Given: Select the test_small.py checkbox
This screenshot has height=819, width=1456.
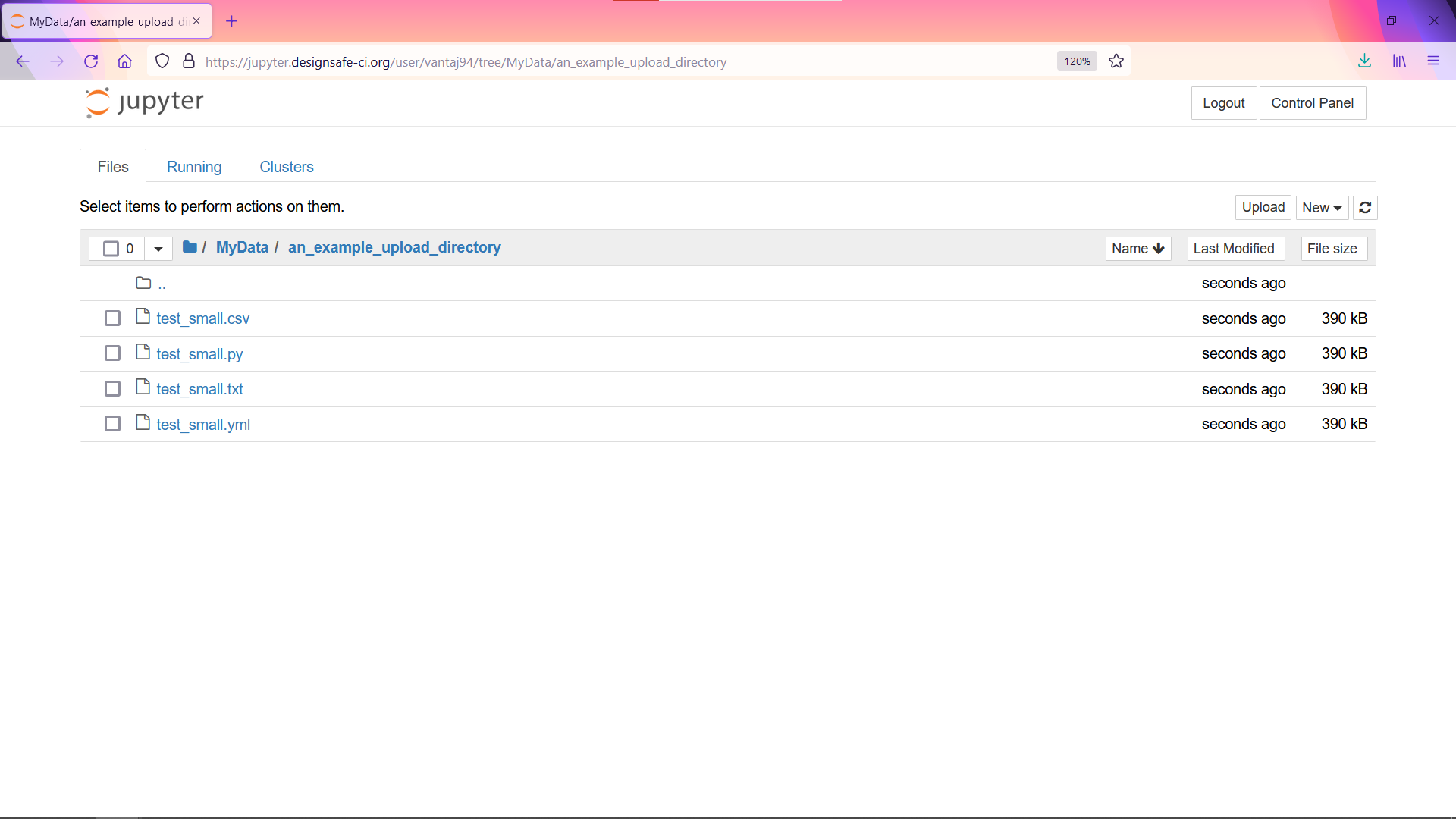Looking at the screenshot, I should 112,353.
